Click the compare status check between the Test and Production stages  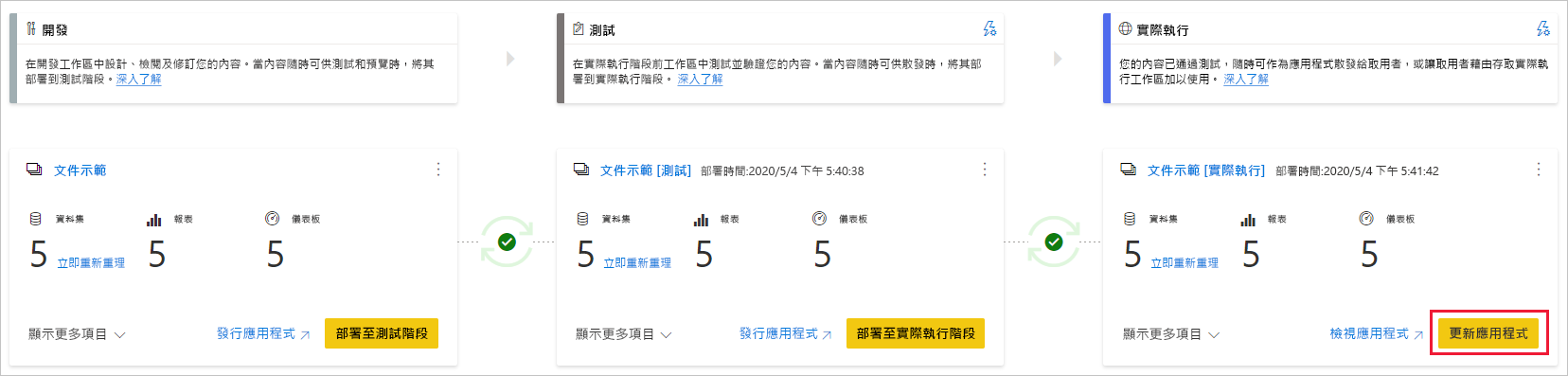click(x=1054, y=242)
